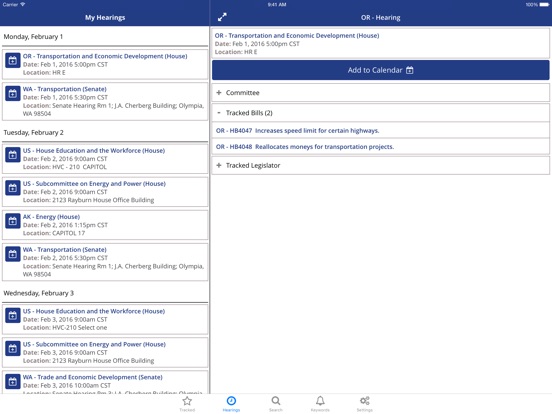This screenshot has width=552, height=414.
Task: Tap calendar icon for AK Energy hearing
Action: pos(13,221)
